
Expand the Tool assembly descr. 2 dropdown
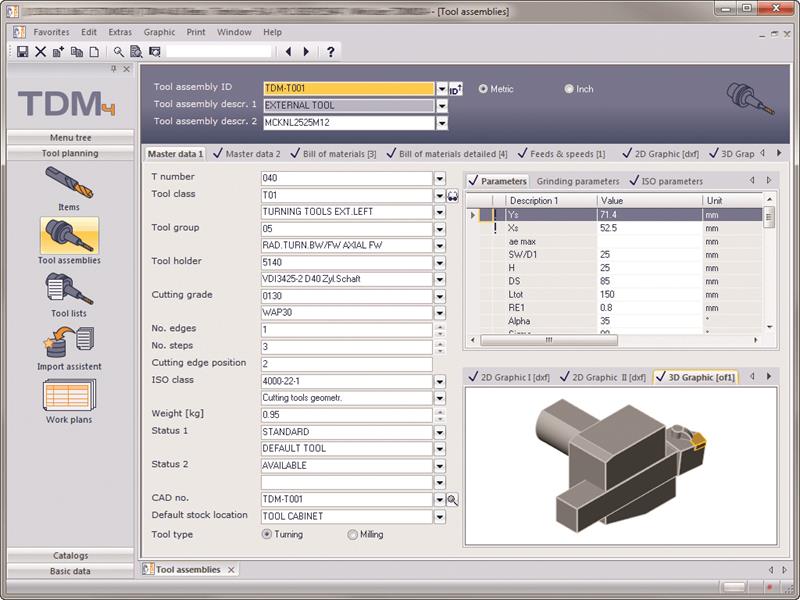click(x=442, y=123)
